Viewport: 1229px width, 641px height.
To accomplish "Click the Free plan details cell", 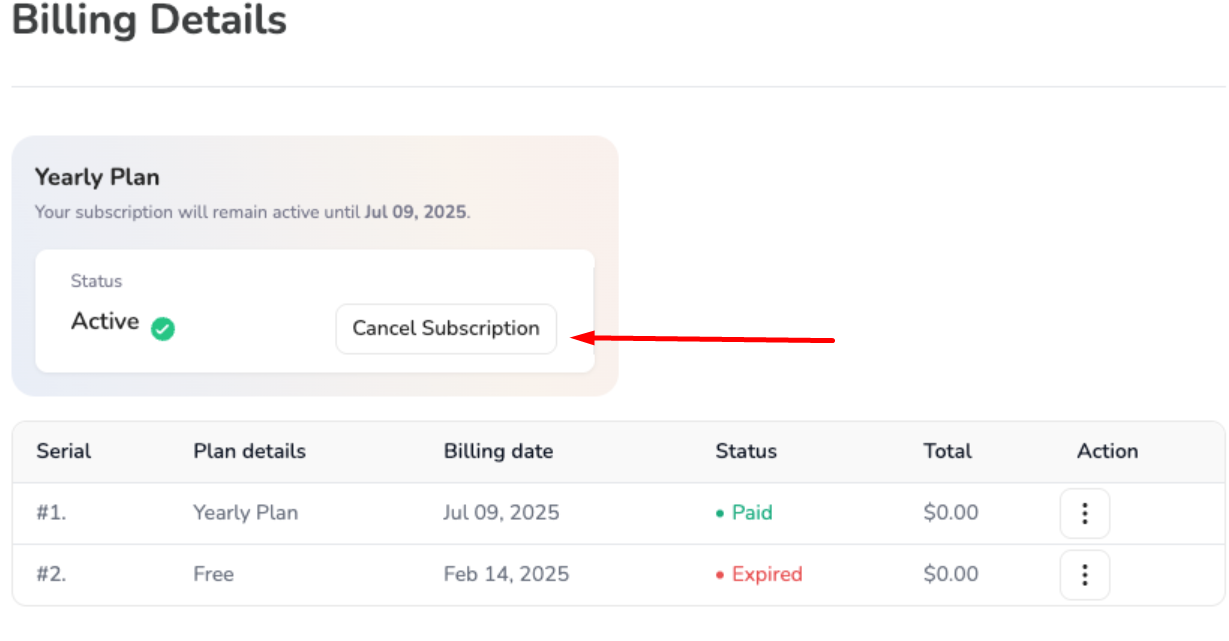I will point(213,574).
